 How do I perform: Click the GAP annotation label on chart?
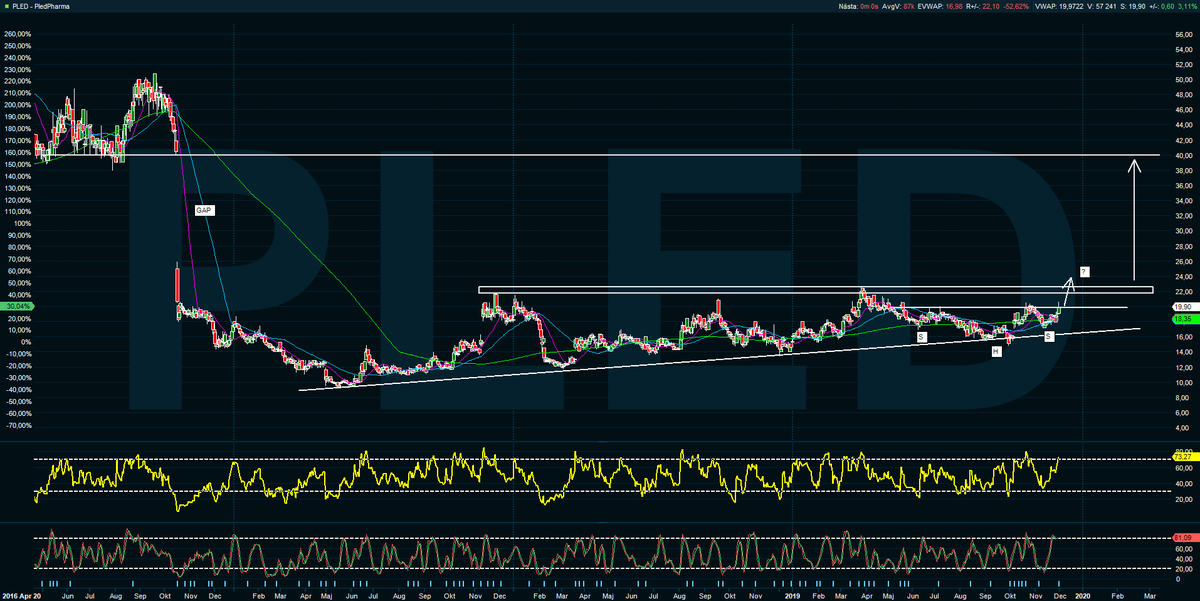(x=206, y=211)
